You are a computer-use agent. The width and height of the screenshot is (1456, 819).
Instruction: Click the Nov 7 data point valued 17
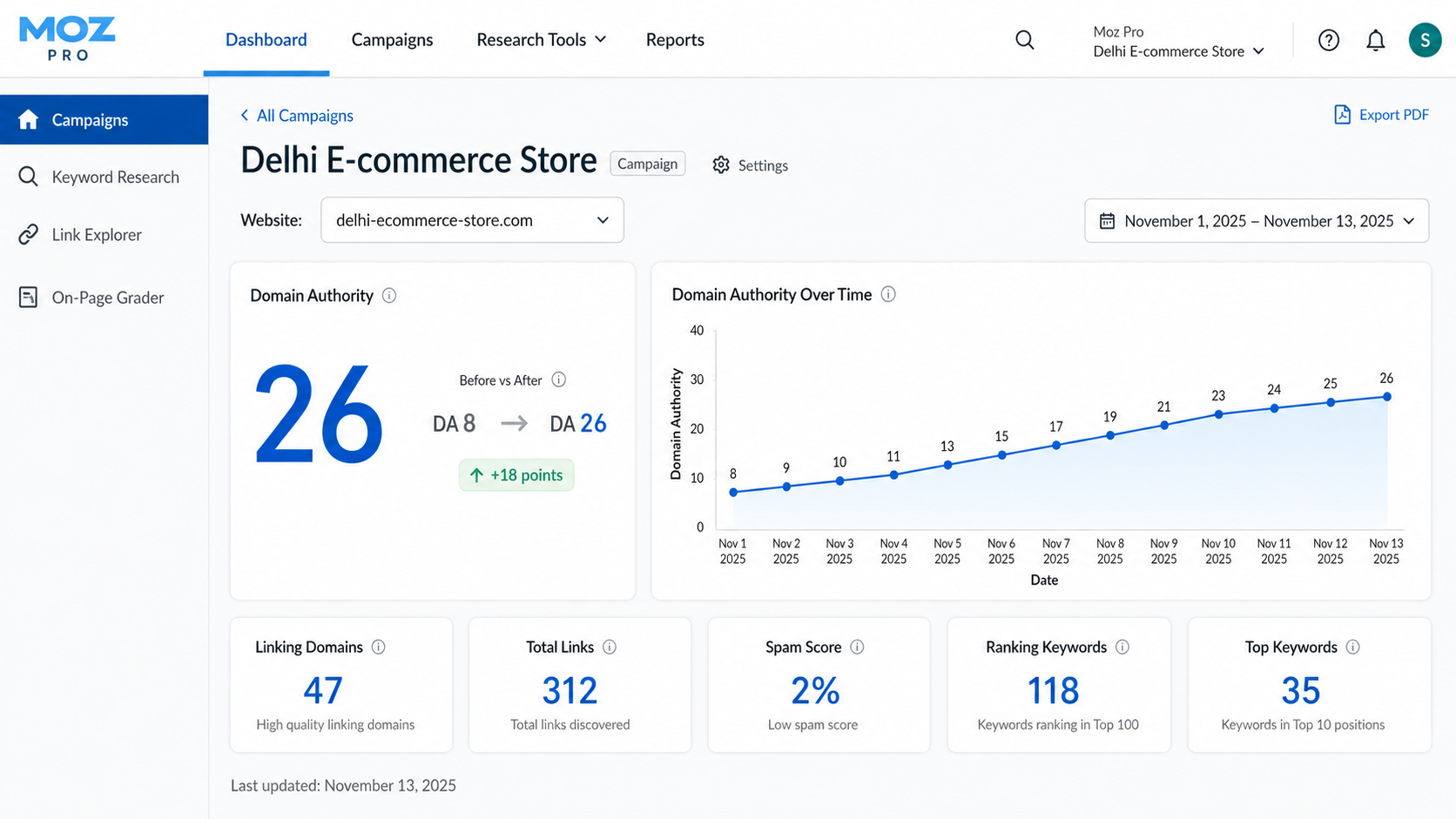1056,445
